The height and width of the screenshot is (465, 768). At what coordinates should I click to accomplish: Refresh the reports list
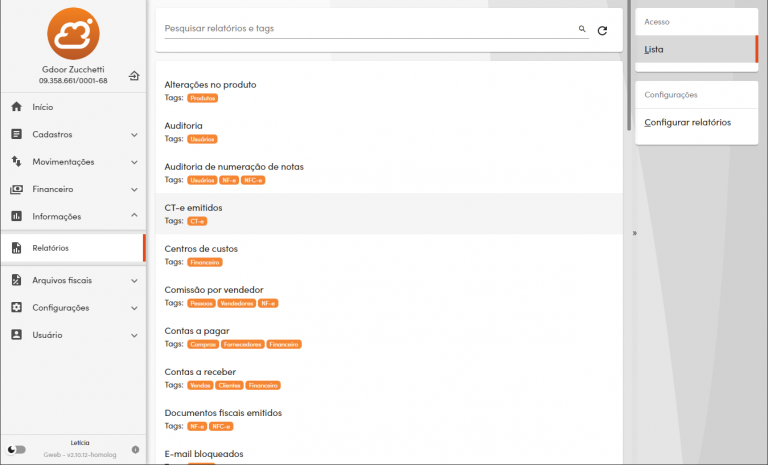point(602,31)
